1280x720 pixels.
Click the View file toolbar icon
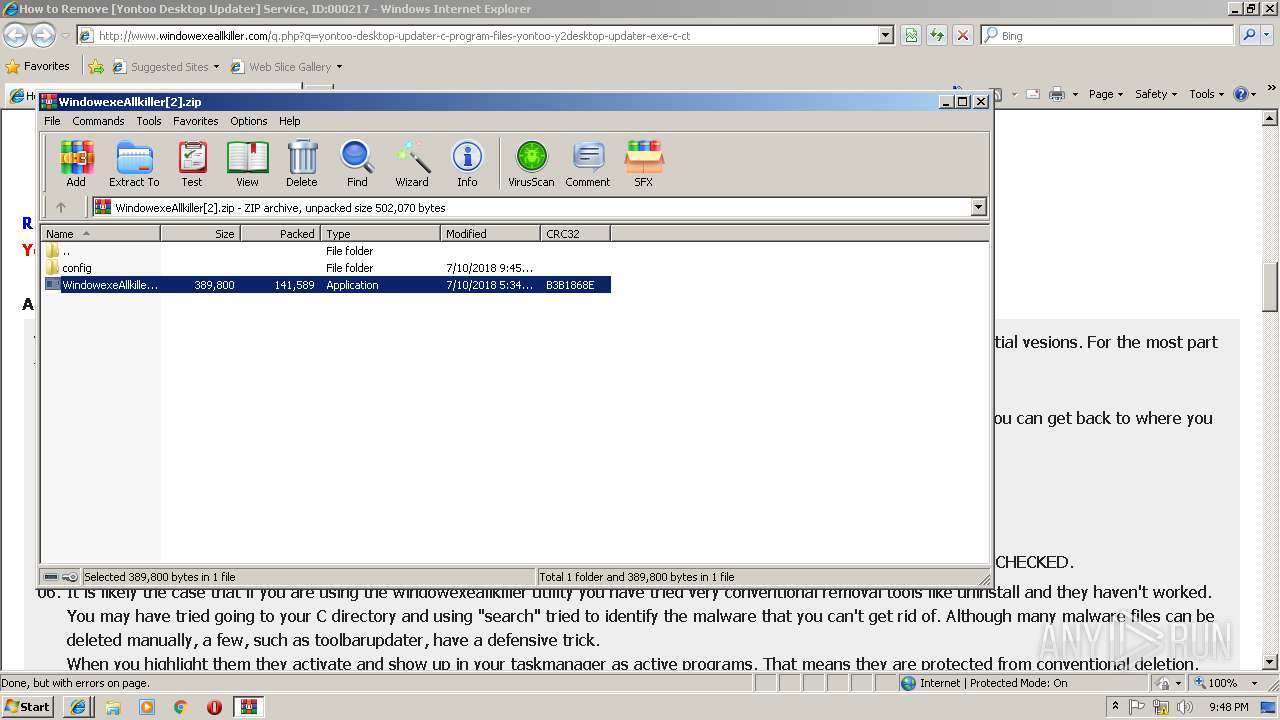(247, 163)
